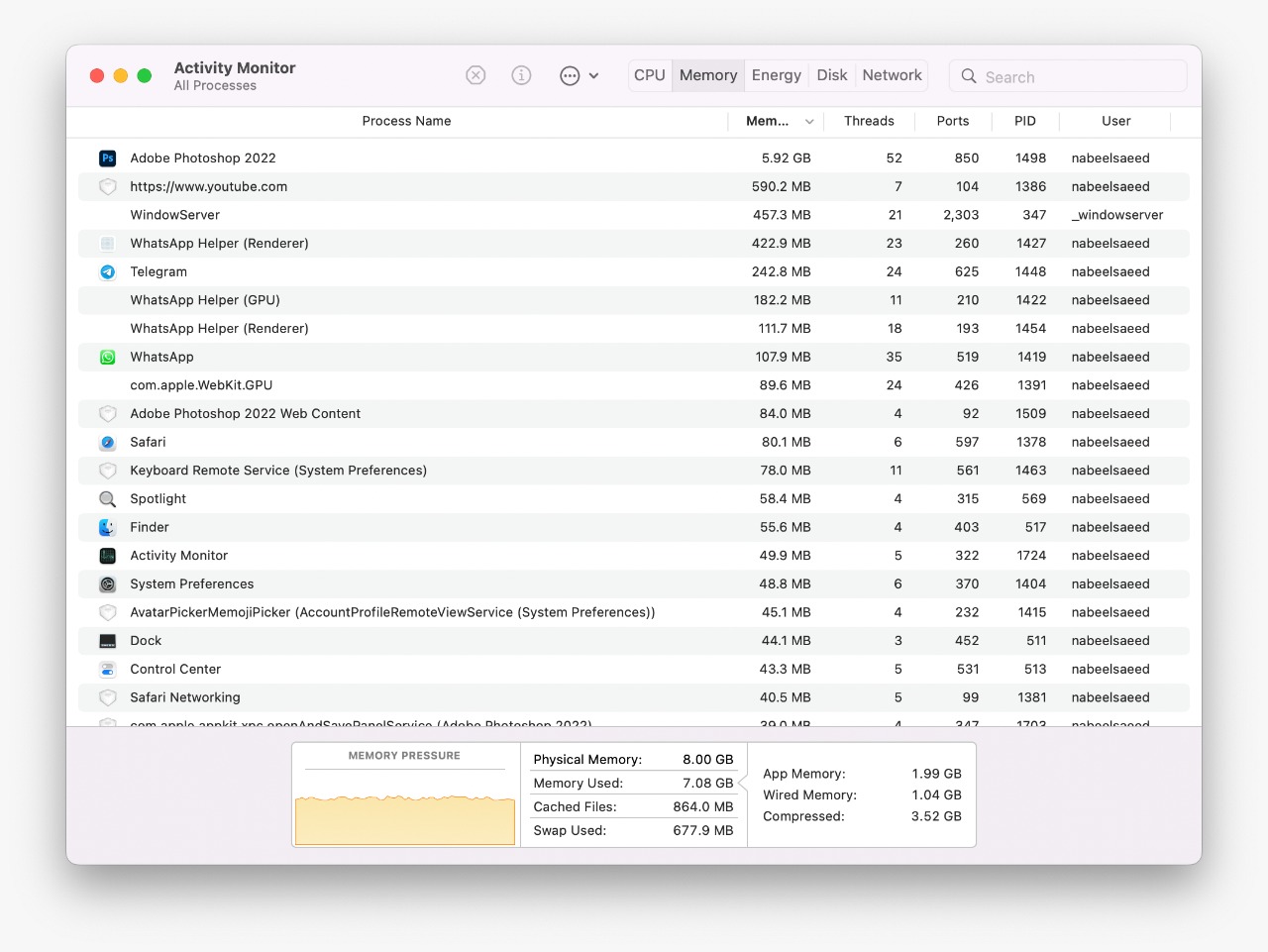This screenshot has width=1268, height=952.
Task: Click the Cached Files 864.0 MB value
Action: 703,807
